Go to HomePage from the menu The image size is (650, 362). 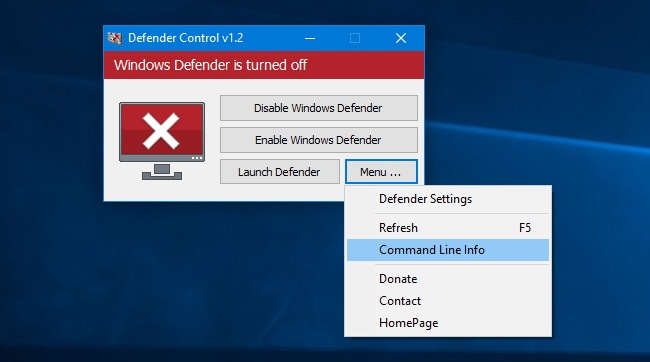click(x=448, y=323)
